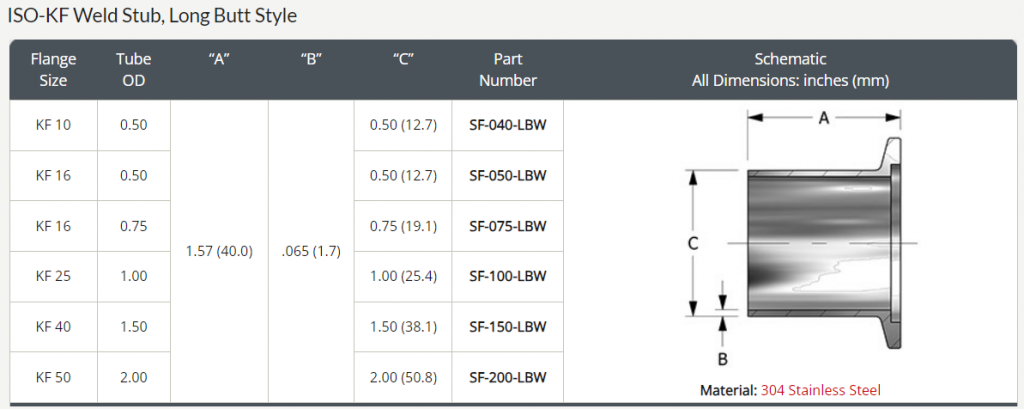Click the Schematic column header
Viewport: 1024px width, 409px height.
(790, 70)
